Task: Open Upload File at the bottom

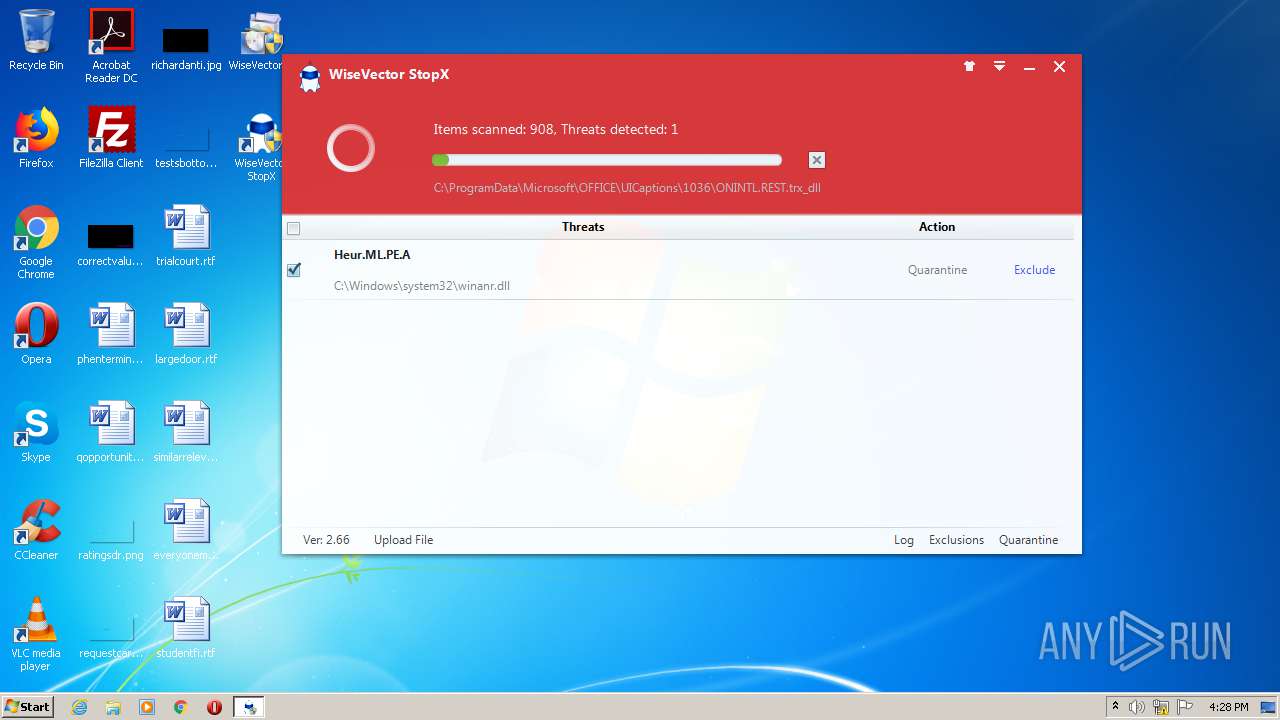Action: pyautogui.click(x=403, y=540)
